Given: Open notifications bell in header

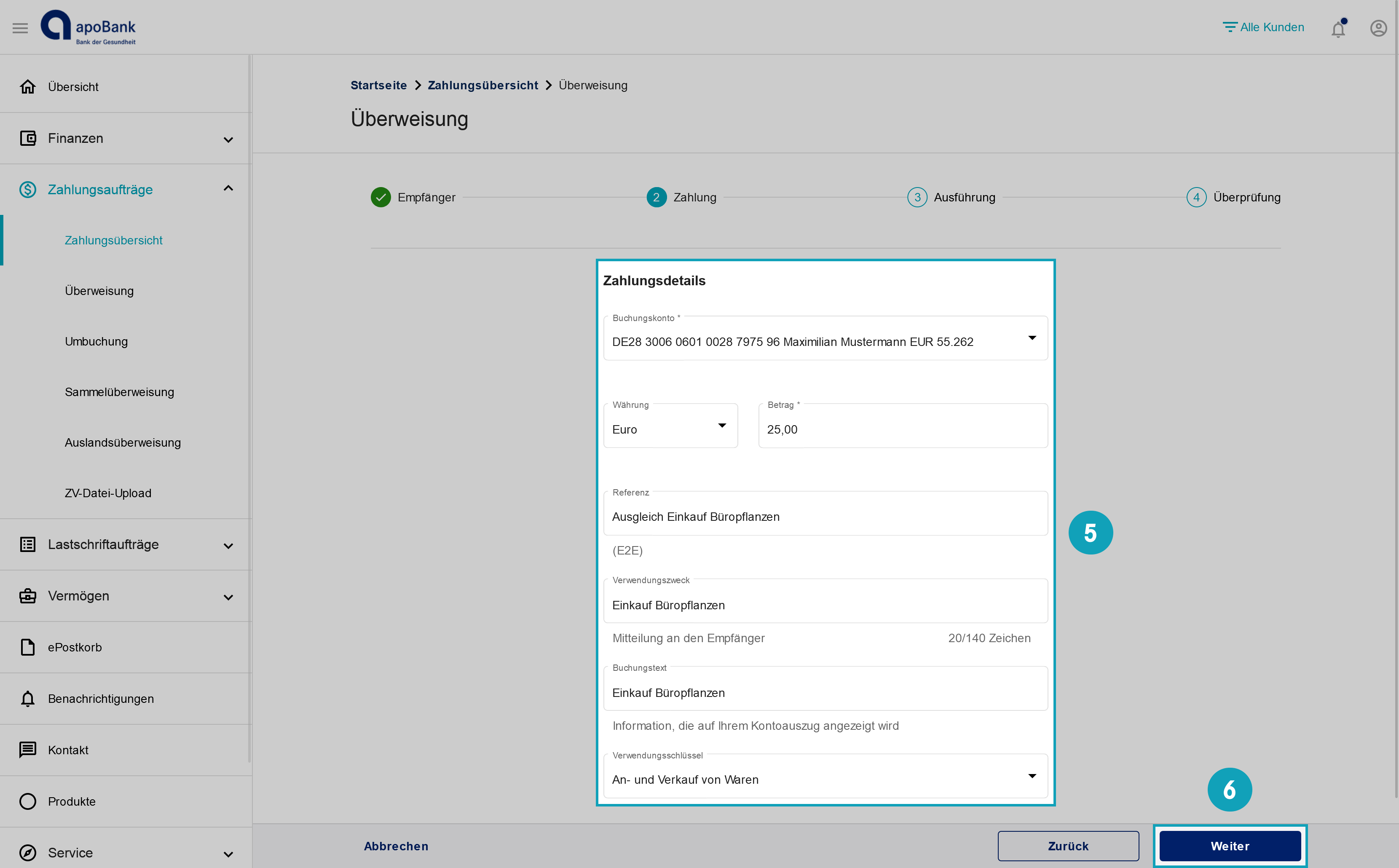Looking at the screenshot, I should (x=1338, y=28).
